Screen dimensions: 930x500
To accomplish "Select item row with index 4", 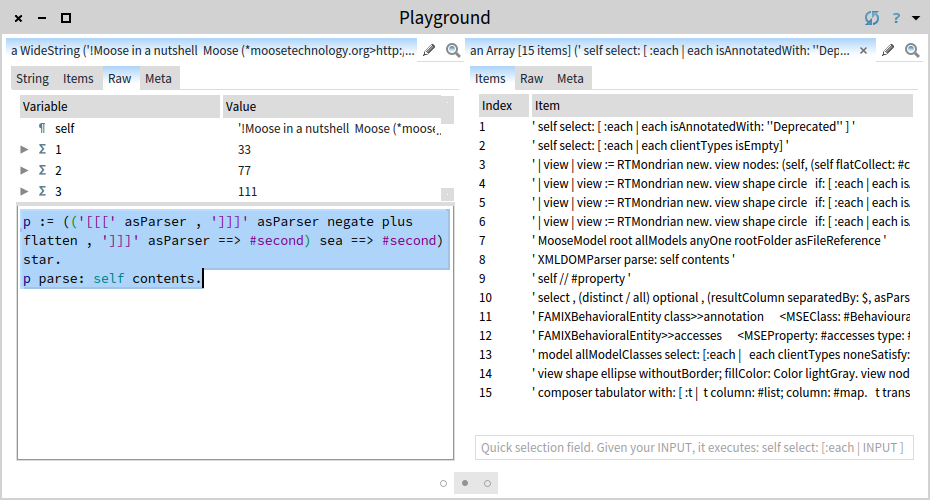I will coord(695,183).
